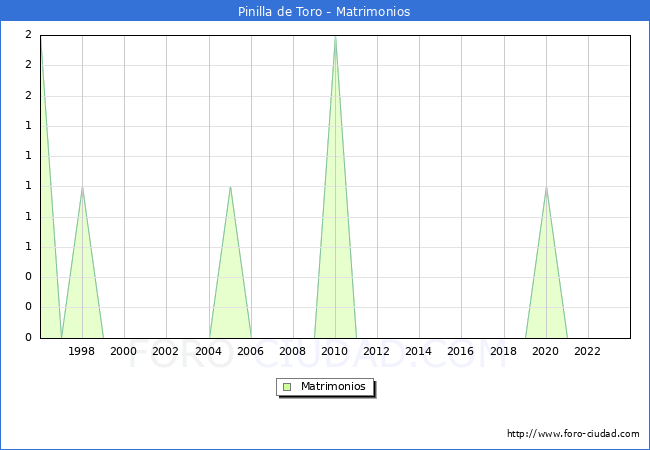
Task: Select the 2004 x-axis label
Action: pos(208,351)
